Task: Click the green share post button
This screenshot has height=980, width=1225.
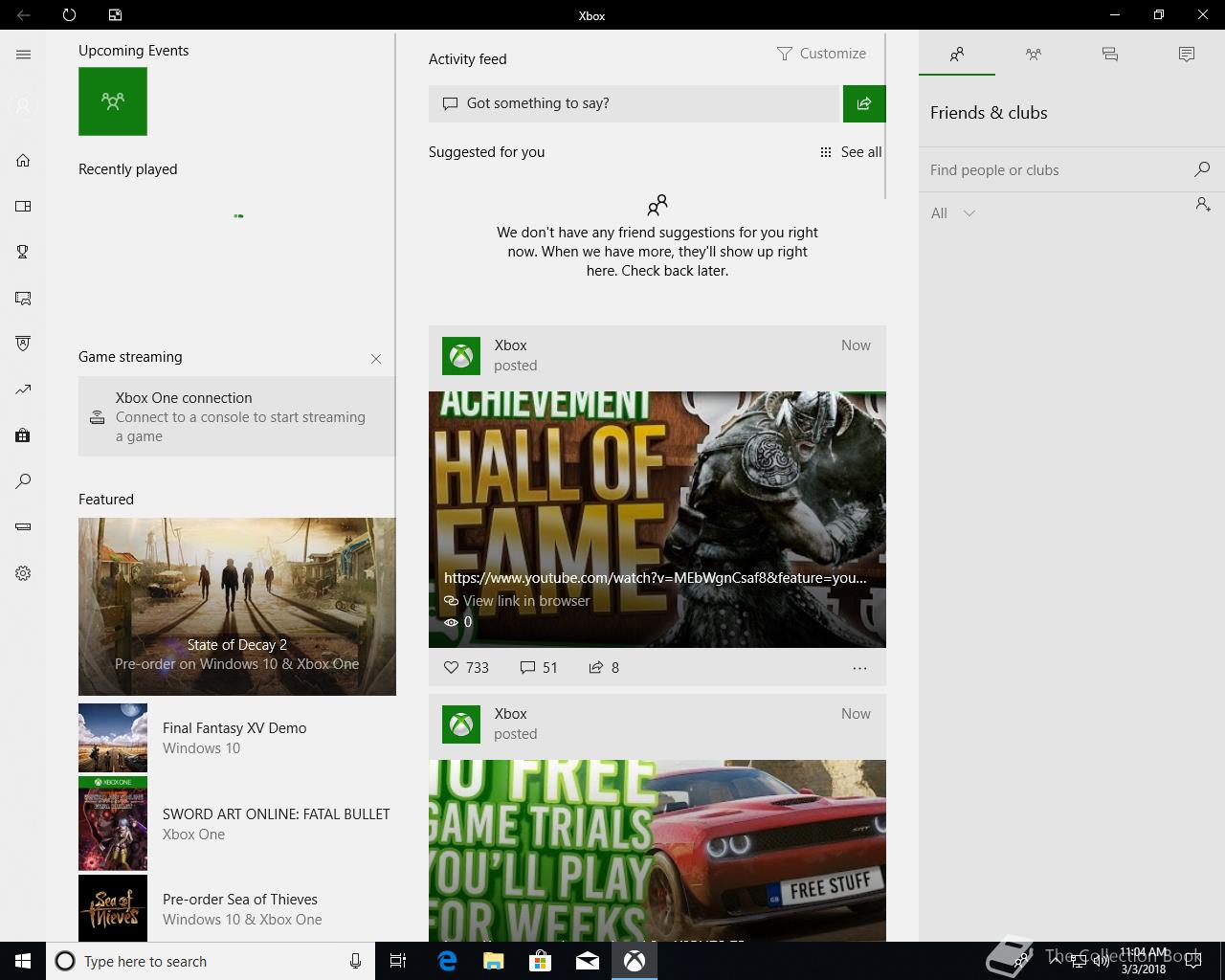Action: click(864, 103)
